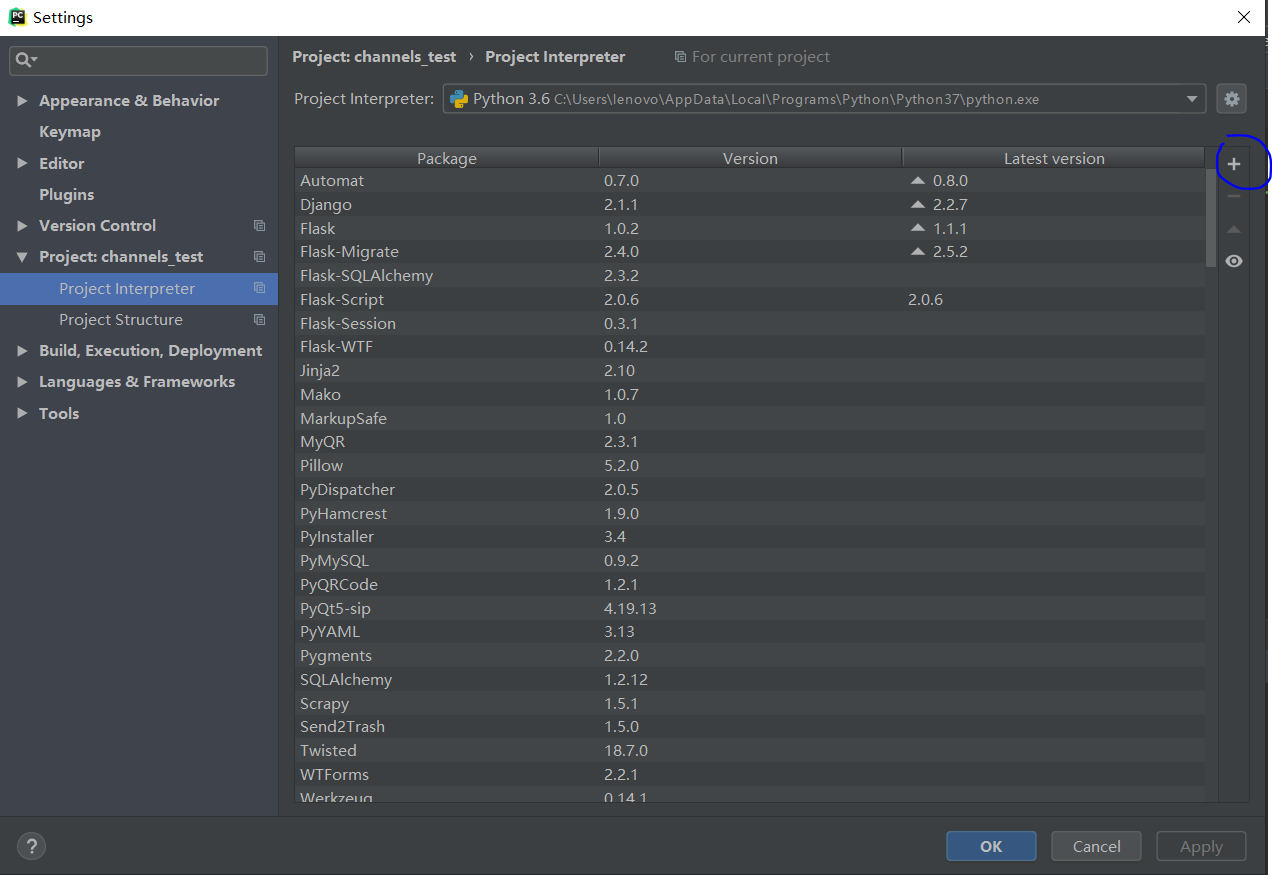Click the Project: channels_test breadcrumb
1272x875 pixels.
coord(374,57)
